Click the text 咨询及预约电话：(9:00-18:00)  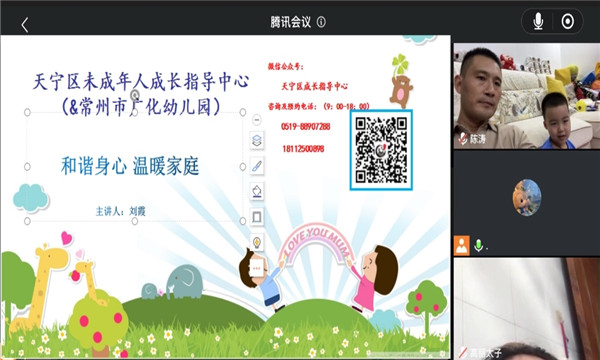tap(319, 107)
